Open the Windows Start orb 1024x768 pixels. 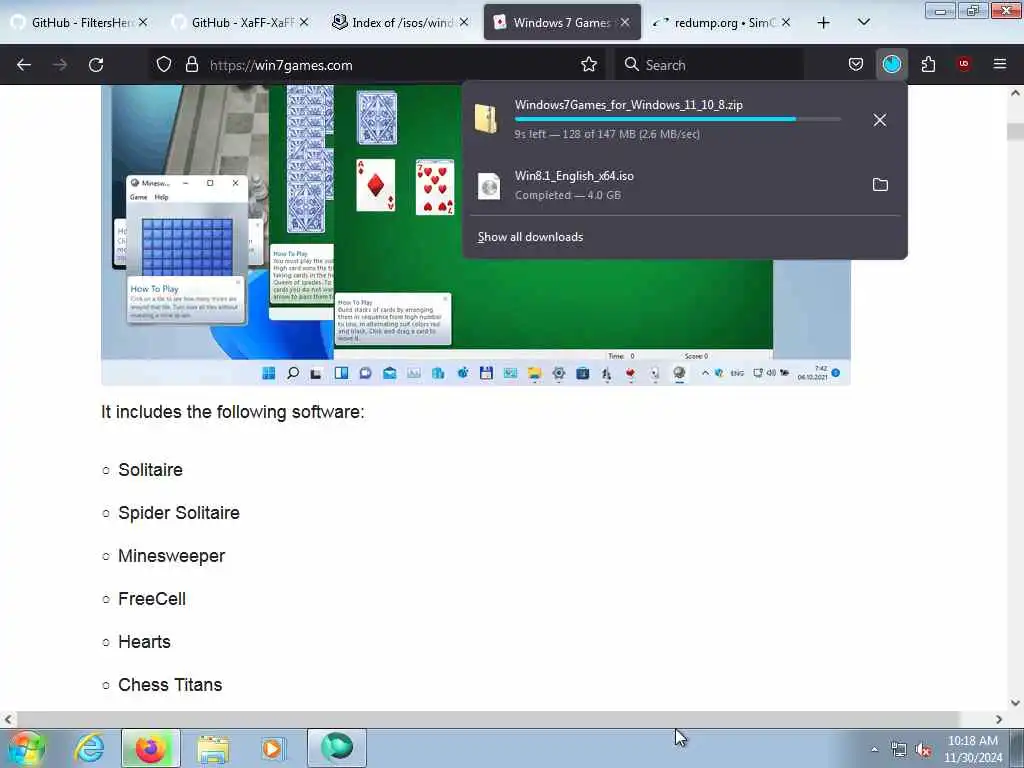(26, 748)
